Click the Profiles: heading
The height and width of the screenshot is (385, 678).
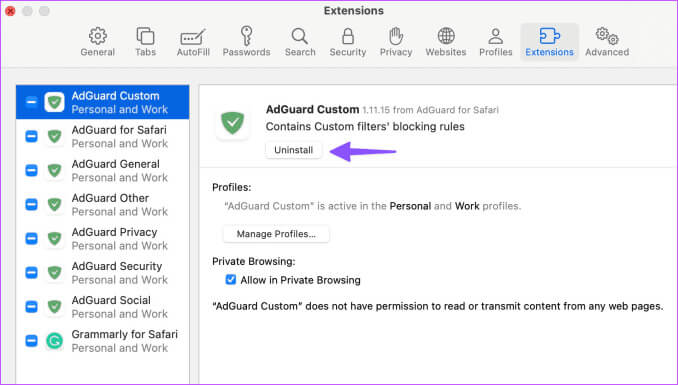click(x=231, y=187)
